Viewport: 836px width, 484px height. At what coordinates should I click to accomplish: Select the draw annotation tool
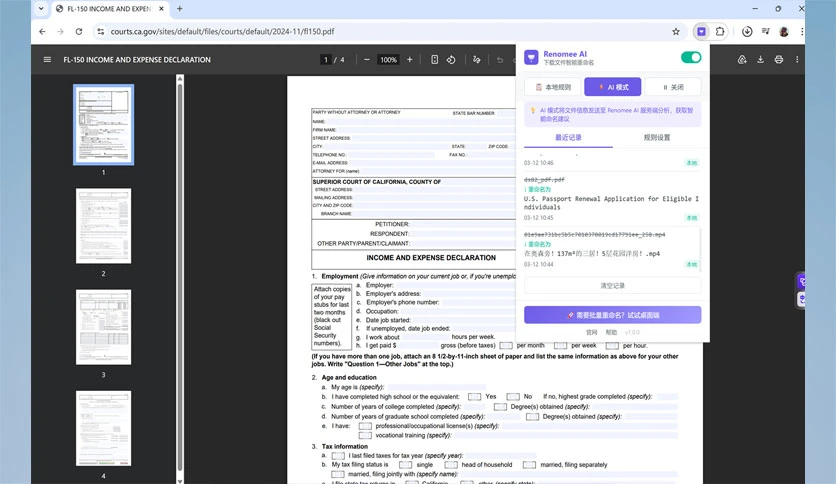[477, 60]
